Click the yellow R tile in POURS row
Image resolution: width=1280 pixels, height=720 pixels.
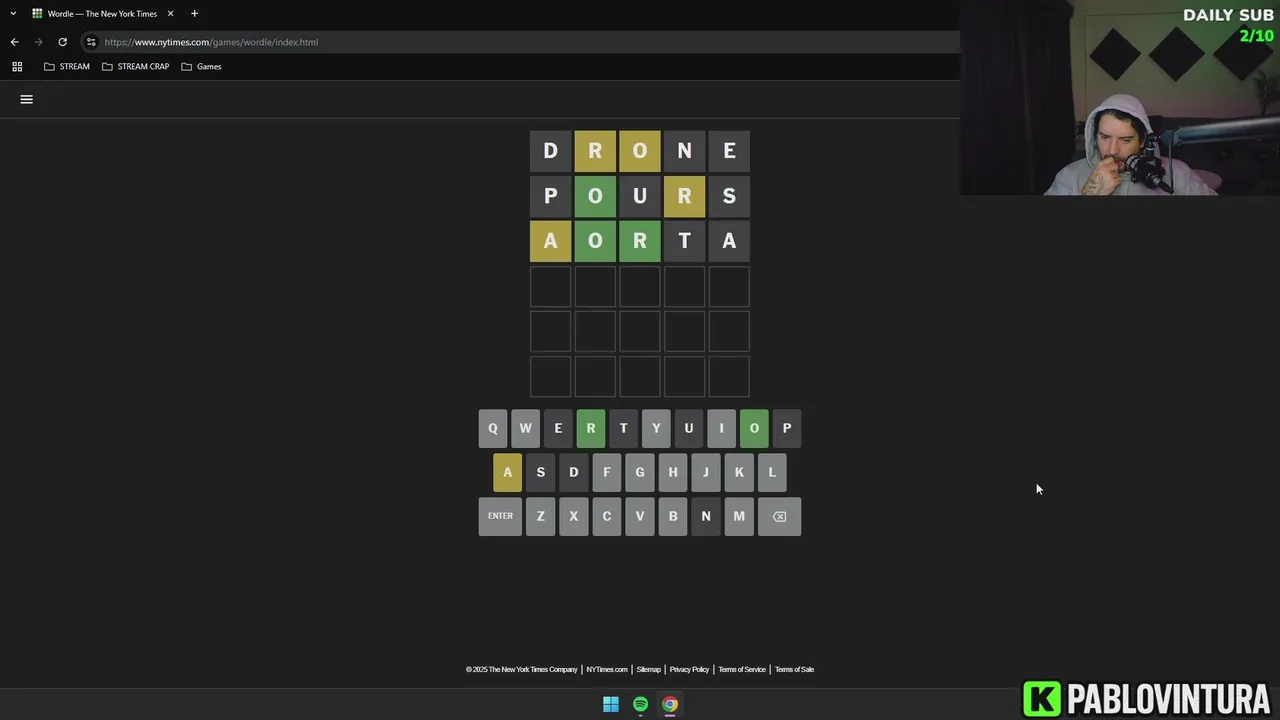tap(684, 196)
